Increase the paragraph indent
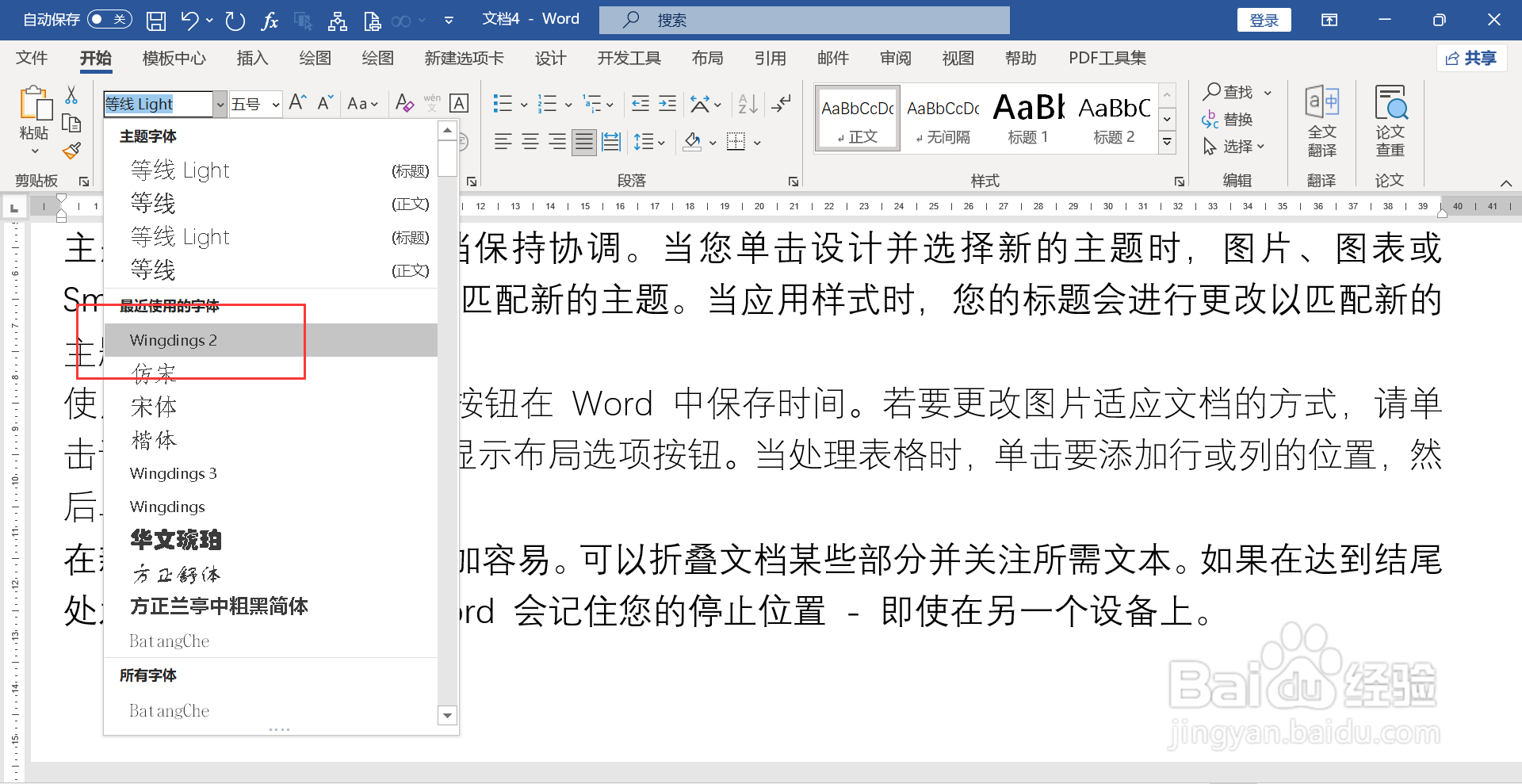The height and width of the screenshot is (784, 1522). point(668,103)
